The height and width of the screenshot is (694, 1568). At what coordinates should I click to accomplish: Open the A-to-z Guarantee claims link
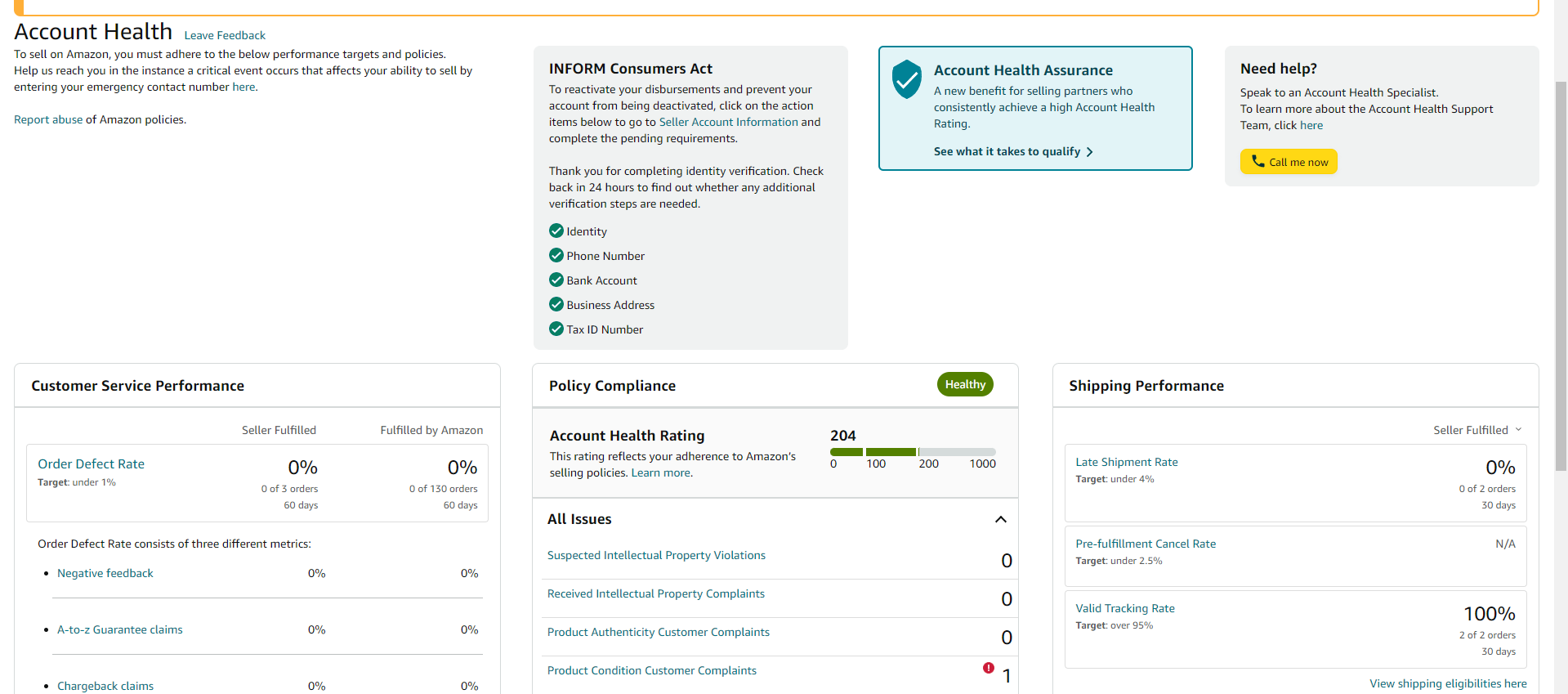pos(120,629)
